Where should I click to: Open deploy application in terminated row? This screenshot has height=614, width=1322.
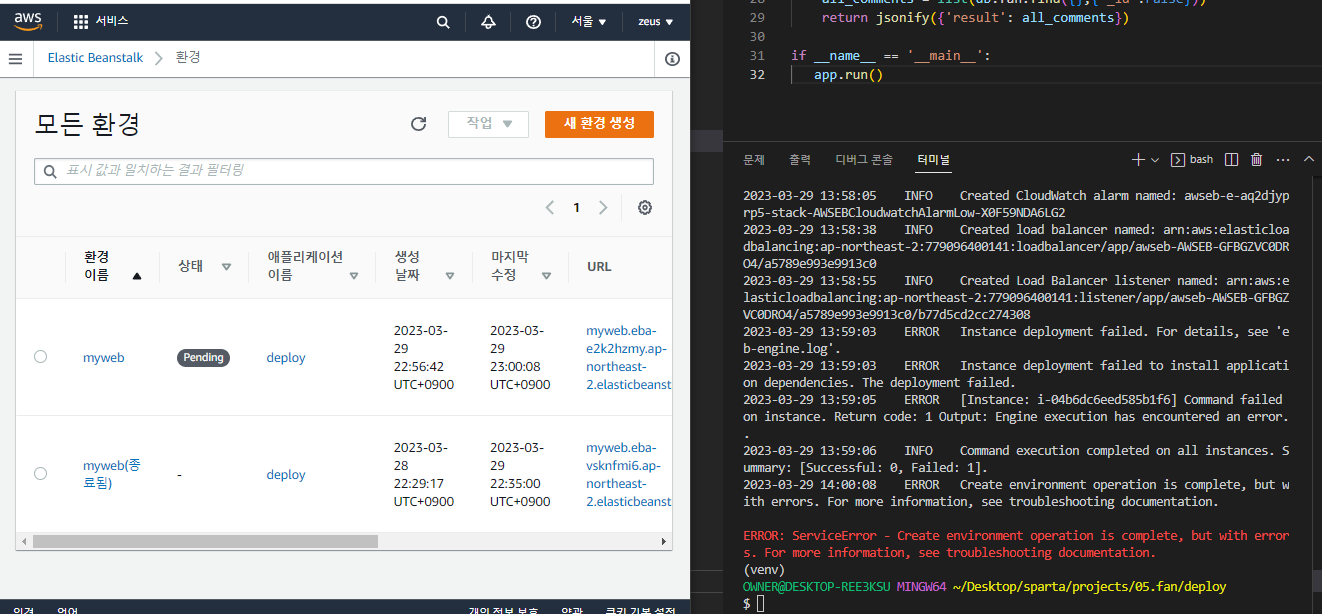click(x=286, y=475)
